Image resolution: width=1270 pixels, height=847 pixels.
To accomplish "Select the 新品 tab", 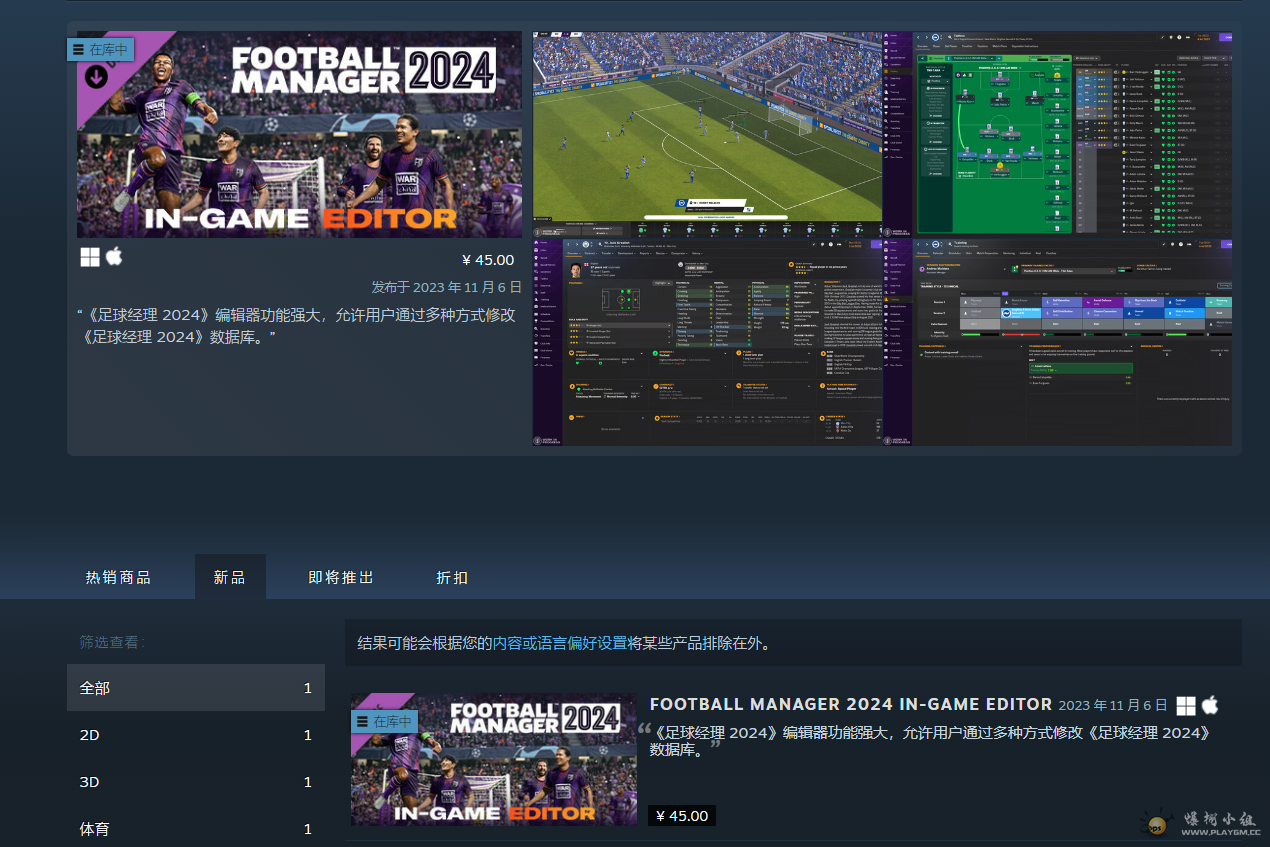I will (229, 577).
